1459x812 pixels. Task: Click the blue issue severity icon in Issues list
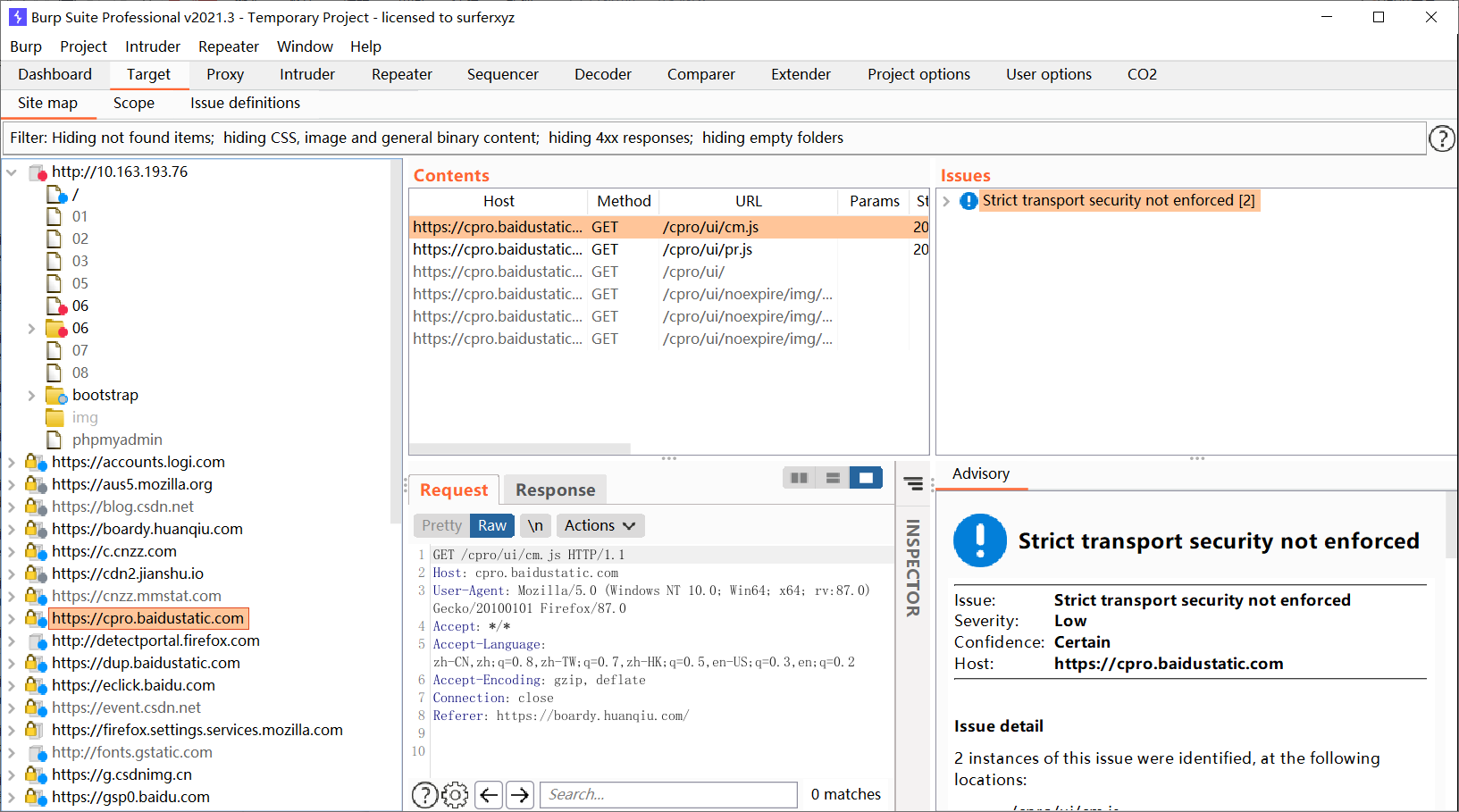968,201
